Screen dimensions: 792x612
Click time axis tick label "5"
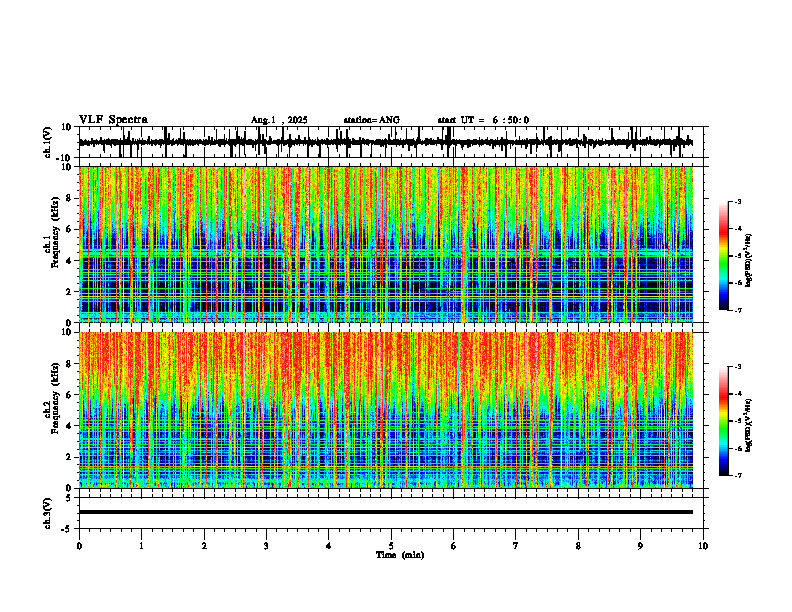pyautogui.click(x=391, y=546)
